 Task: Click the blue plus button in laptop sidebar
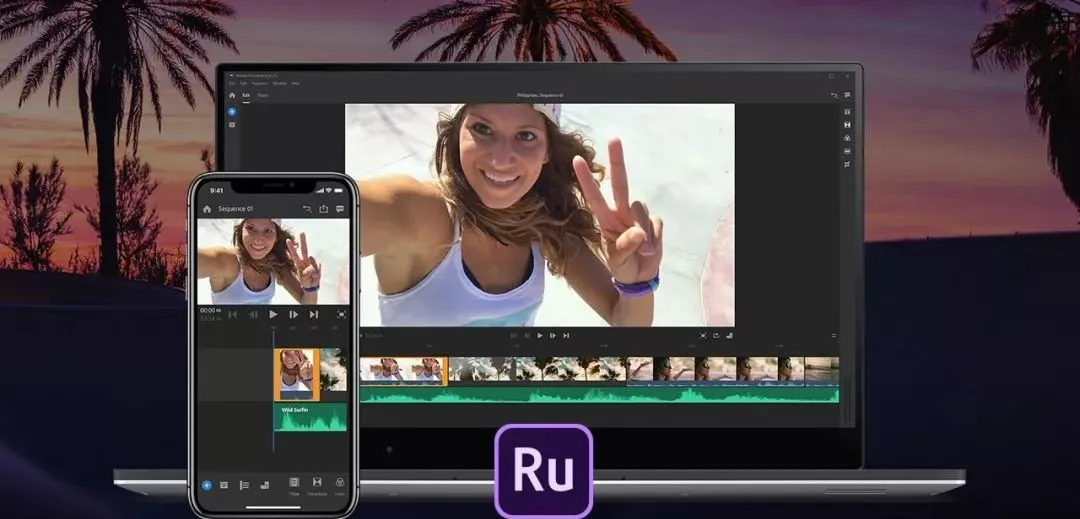pos(232,112)
